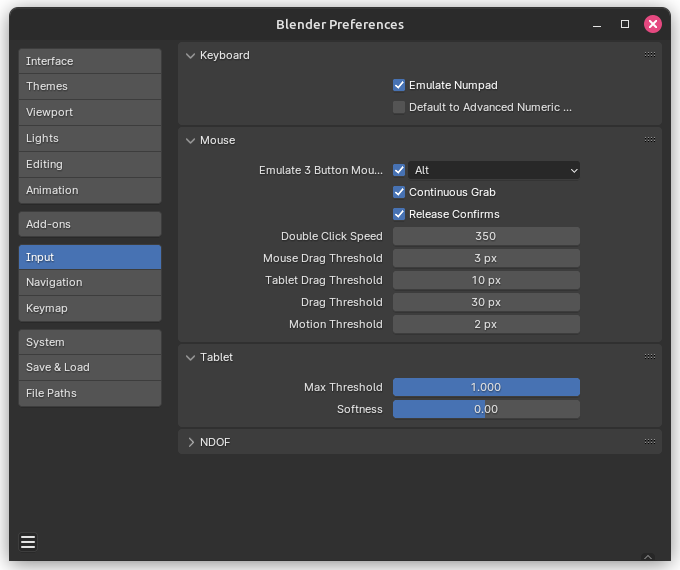Image resolution: width=680 pixels, height=570 pixels.
Task: Open the Editing section
Action: [90, 164]
